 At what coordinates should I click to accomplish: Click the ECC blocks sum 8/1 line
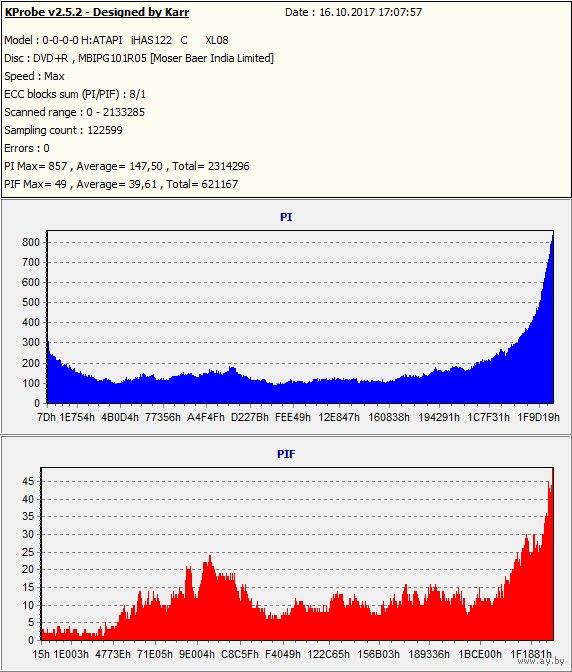coord(75,94)
